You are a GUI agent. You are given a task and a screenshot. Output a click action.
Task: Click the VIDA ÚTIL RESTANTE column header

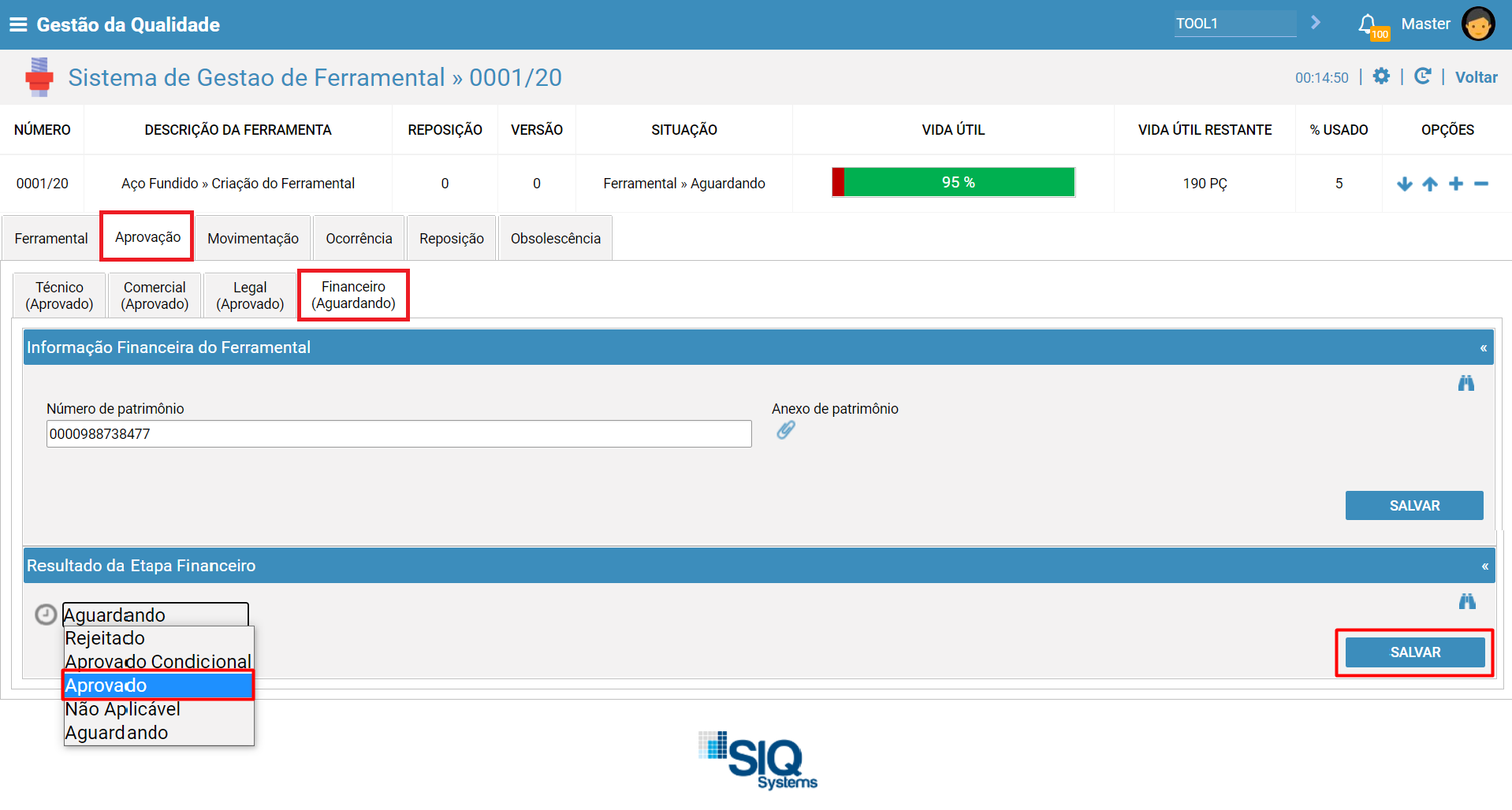[x=1205, y=130]
